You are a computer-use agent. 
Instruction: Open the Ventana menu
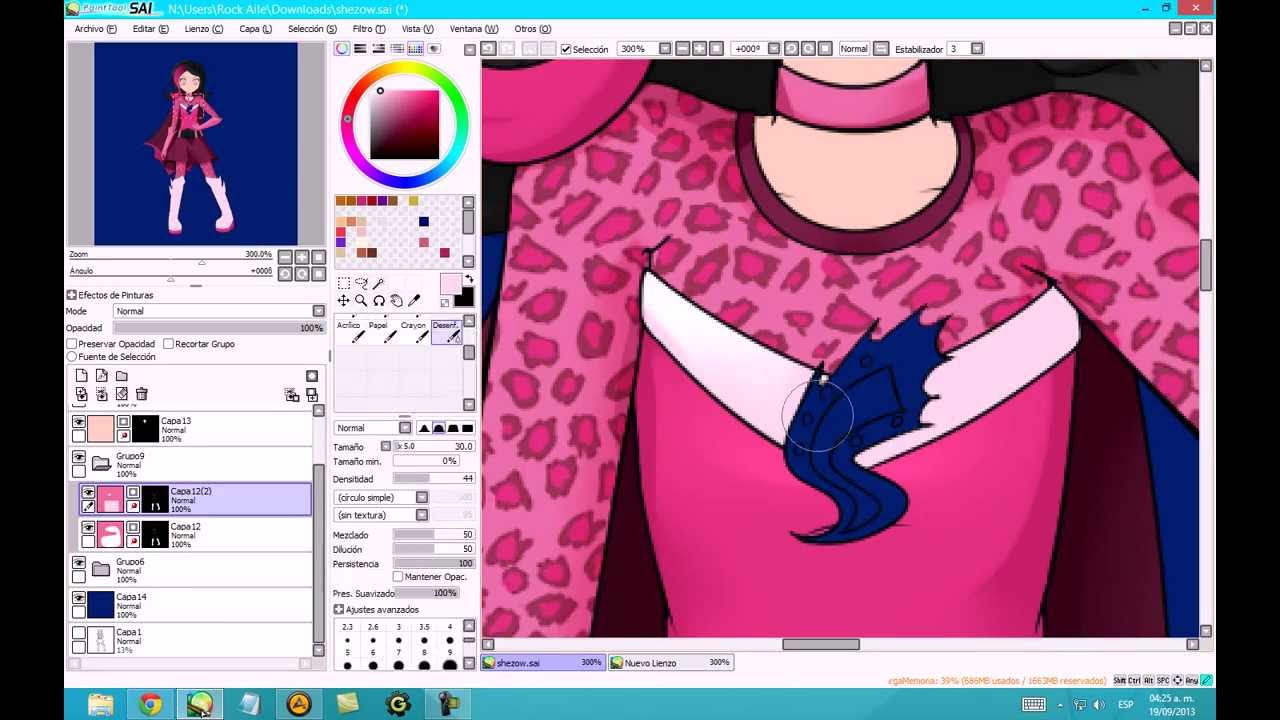[474, 29]
